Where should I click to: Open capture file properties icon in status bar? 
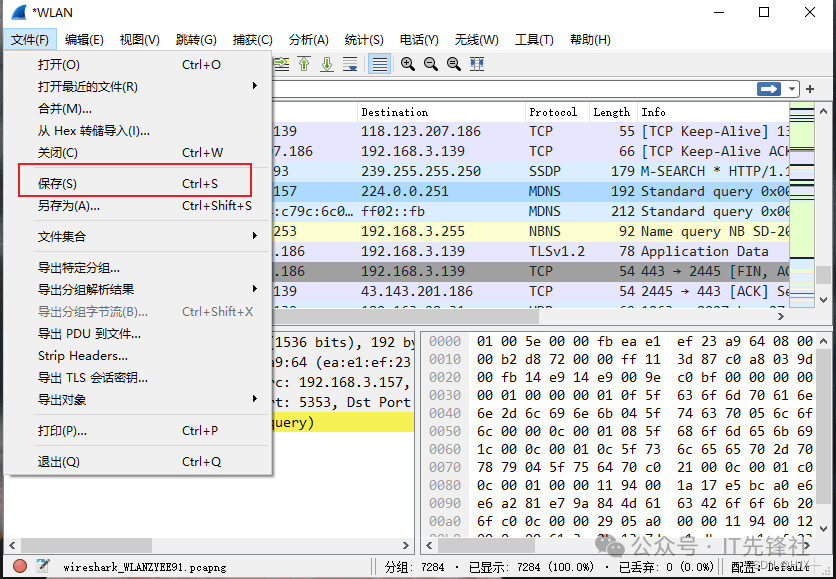point(42,566)
